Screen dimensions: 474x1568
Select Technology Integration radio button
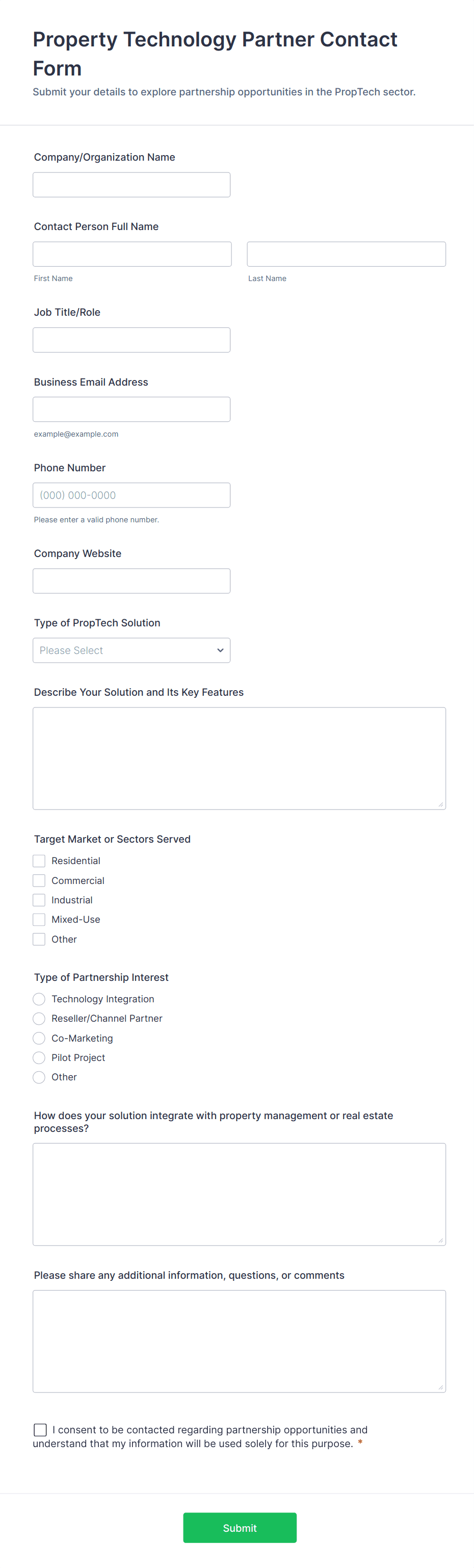pos(39,999)
